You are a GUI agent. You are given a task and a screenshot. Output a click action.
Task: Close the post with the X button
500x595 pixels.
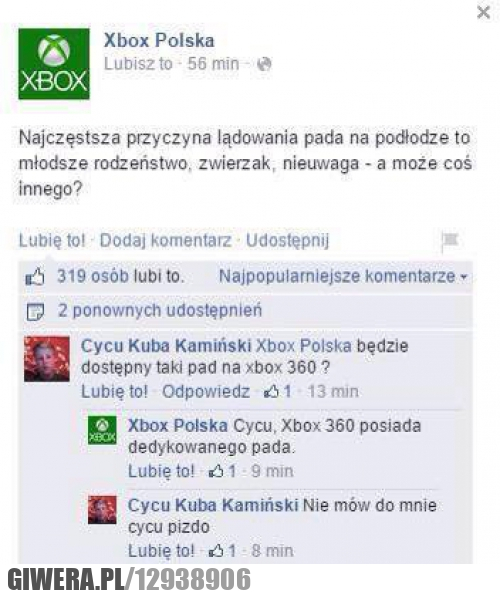tap(484, 13)
